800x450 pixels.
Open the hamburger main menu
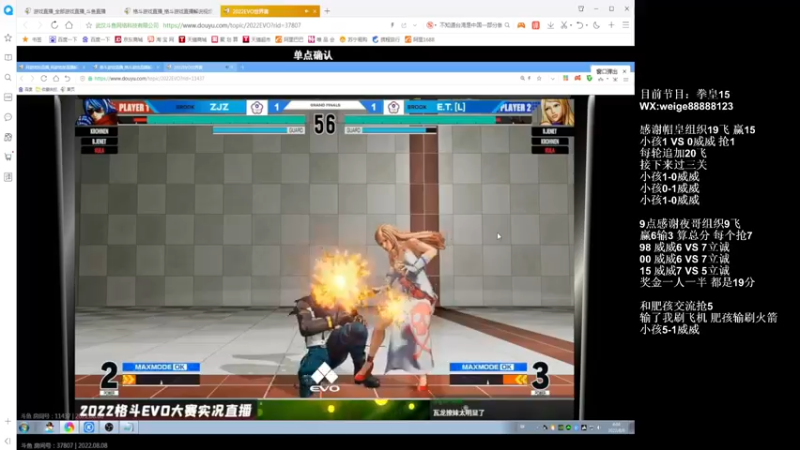[626, 25]
